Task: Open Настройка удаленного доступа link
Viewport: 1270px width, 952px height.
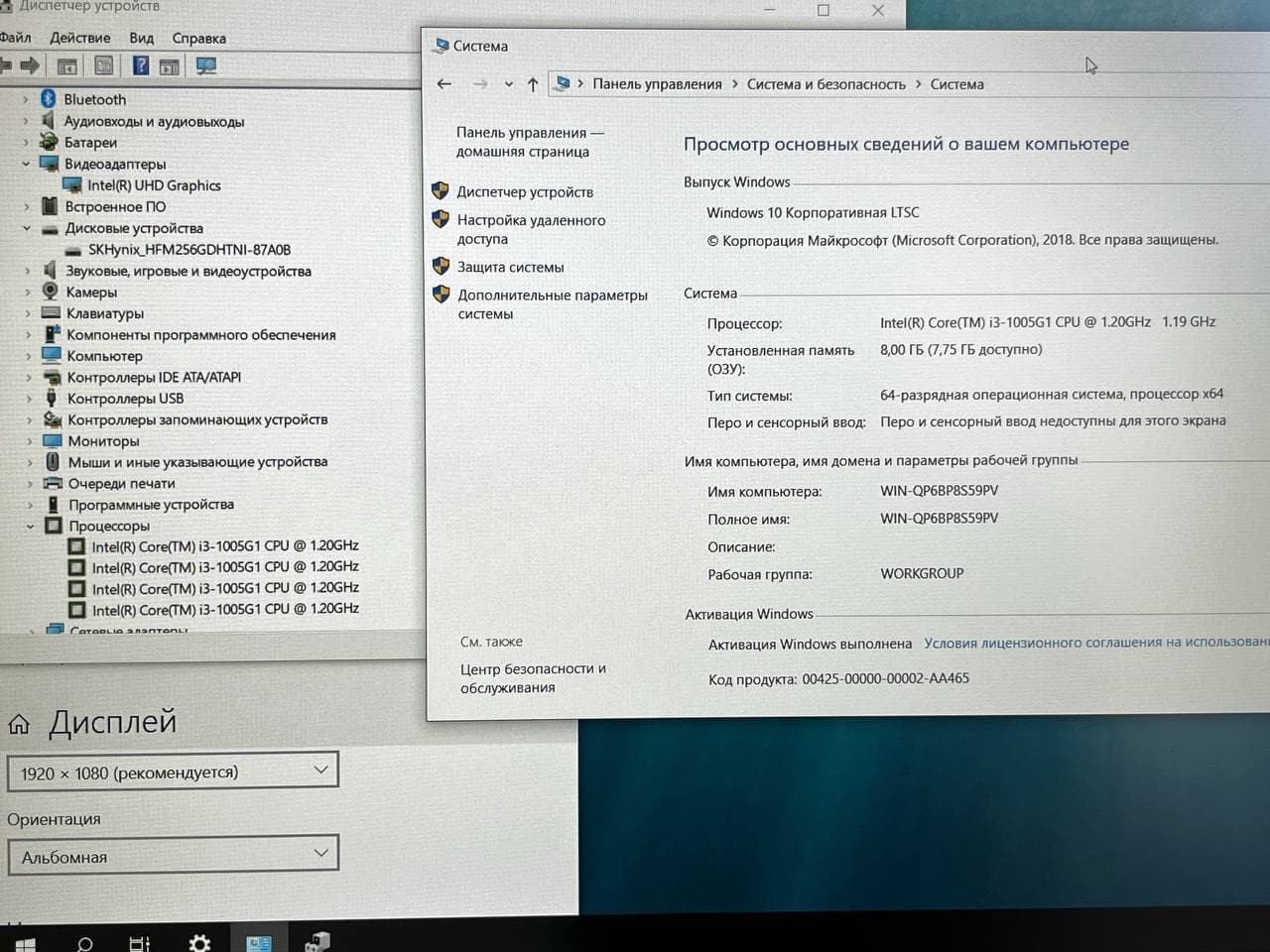Action: coord(531,229)
